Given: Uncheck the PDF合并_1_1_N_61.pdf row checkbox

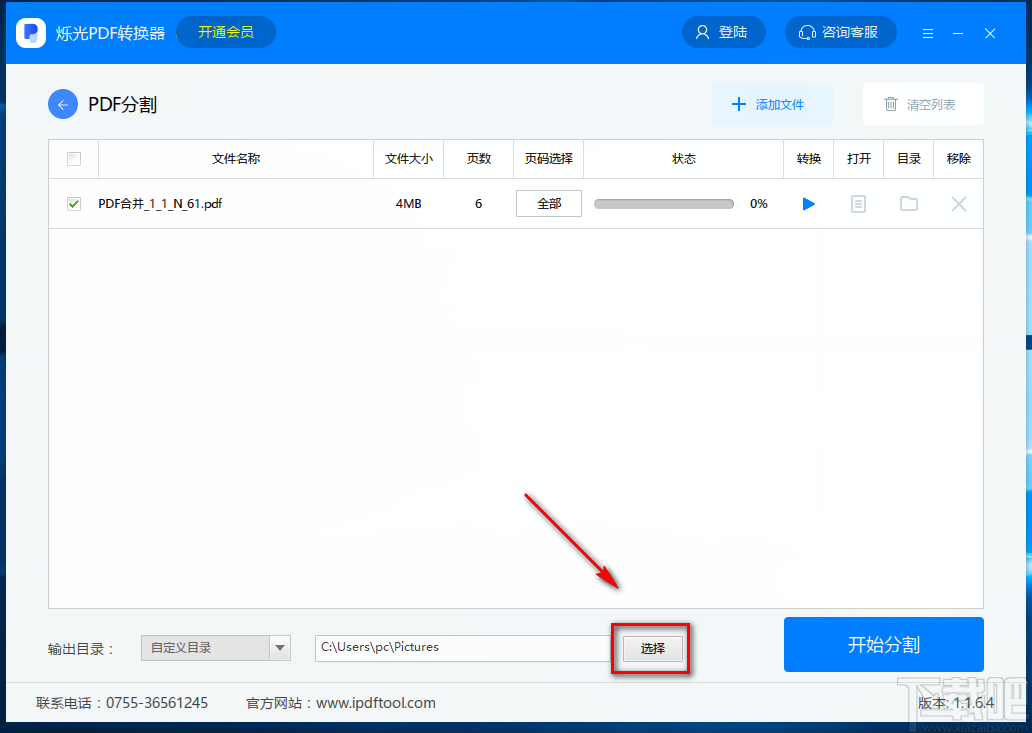Looking at the screenshot, I should (x=73, y=203).
